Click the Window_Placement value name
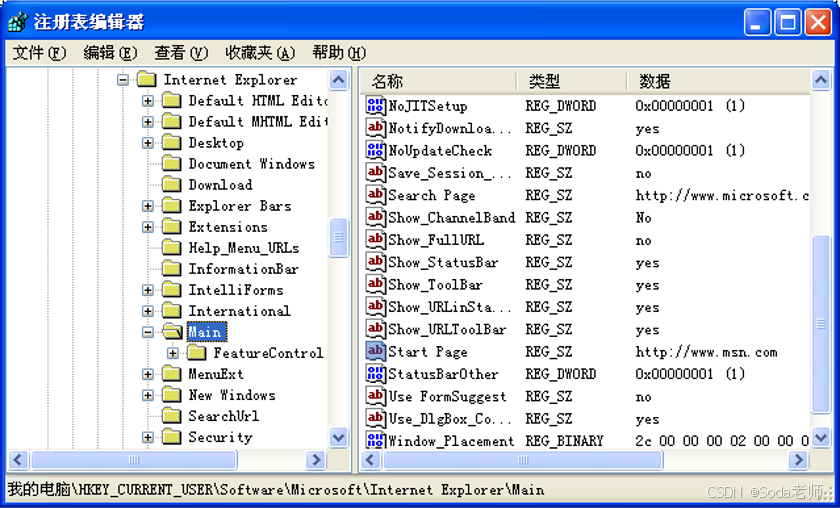The width and height of the screenshot is (840, 508). point(451,440)
